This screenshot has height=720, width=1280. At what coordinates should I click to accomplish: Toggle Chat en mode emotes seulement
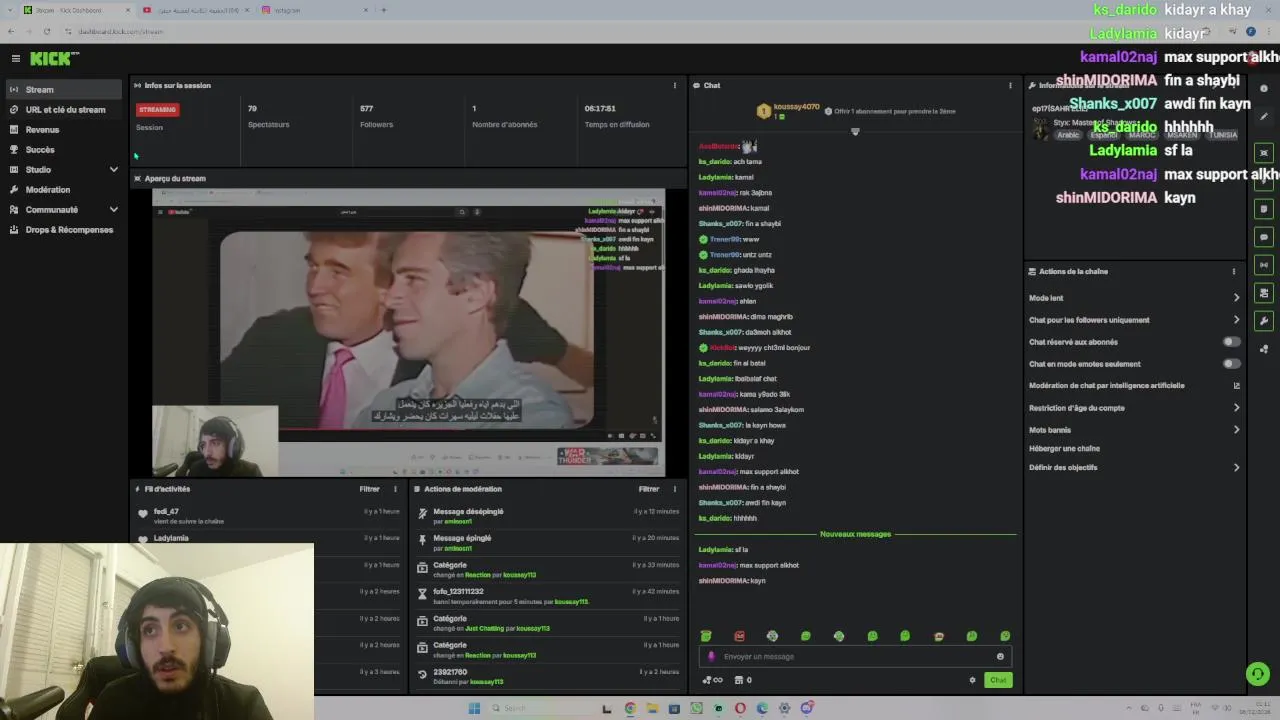pyautogui.click(x=1232, y=364)
